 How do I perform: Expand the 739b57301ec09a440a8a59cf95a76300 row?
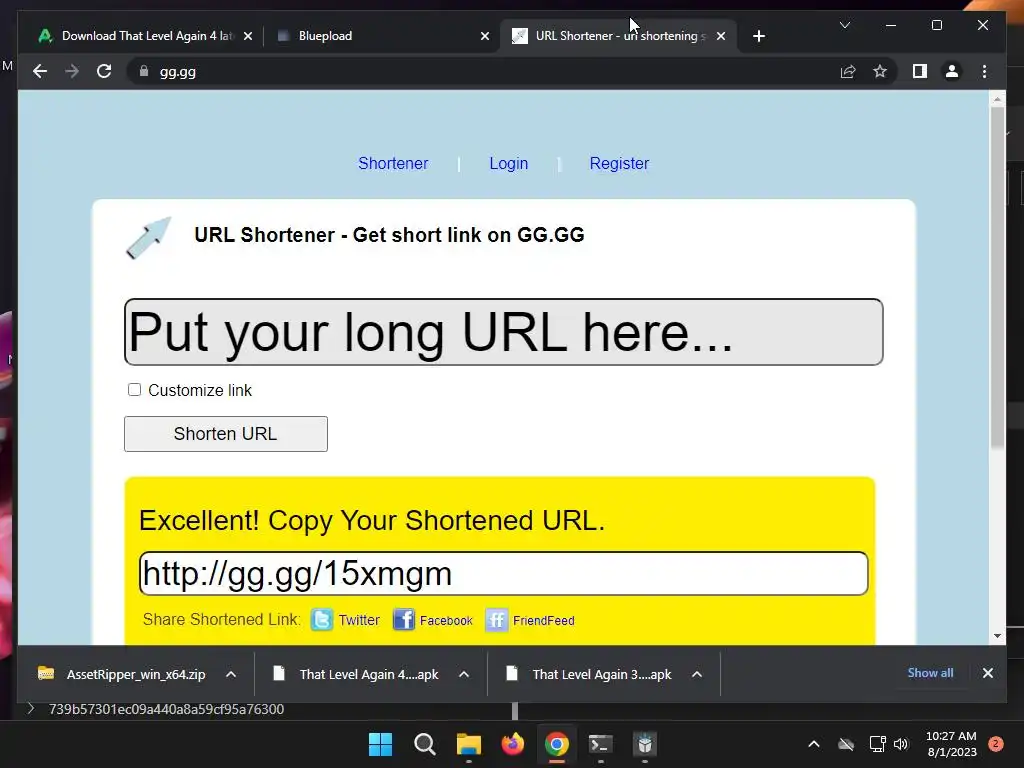(31, 709)
